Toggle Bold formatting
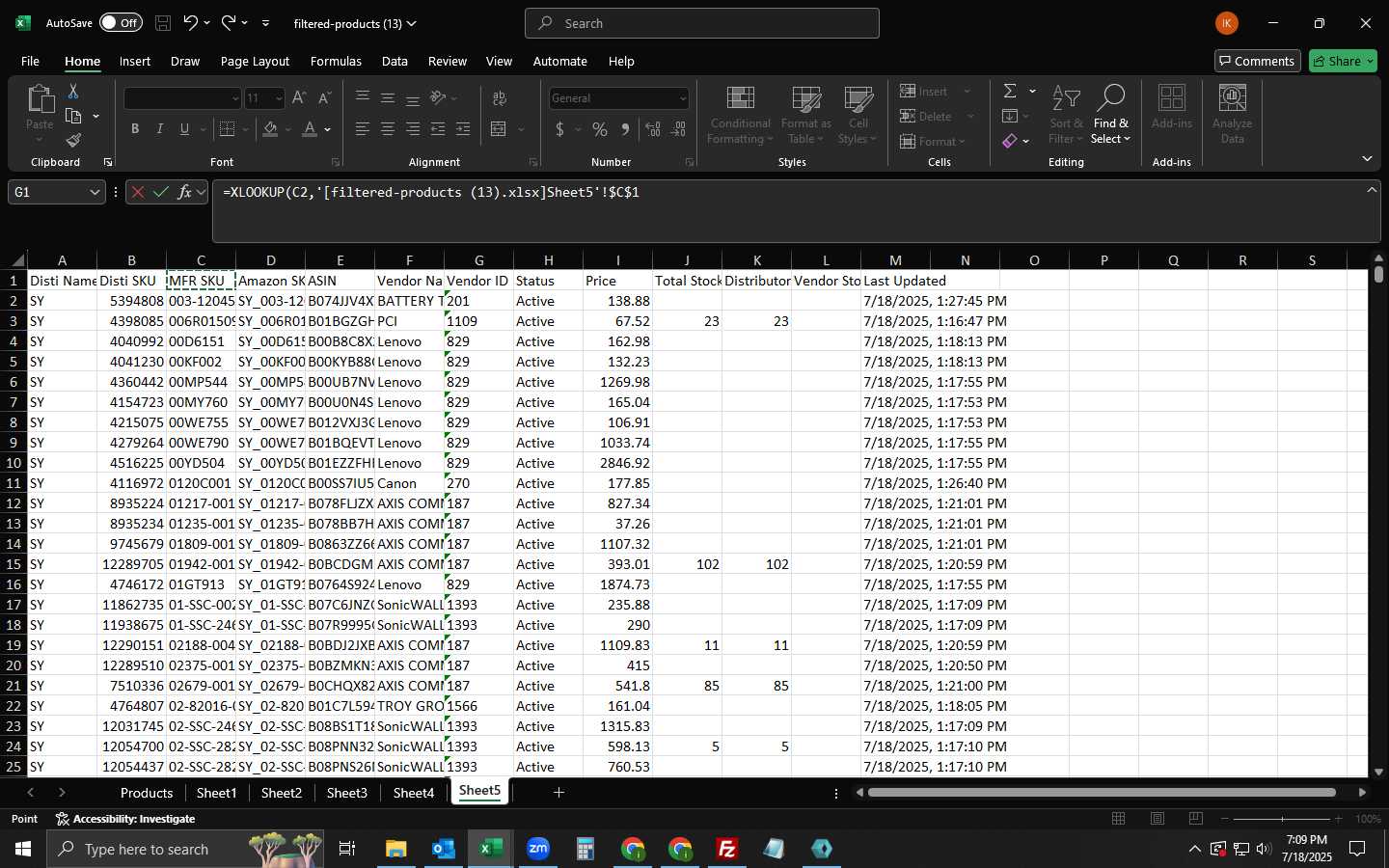Viewport: 1389px width, 868px height. click(135, 128)
